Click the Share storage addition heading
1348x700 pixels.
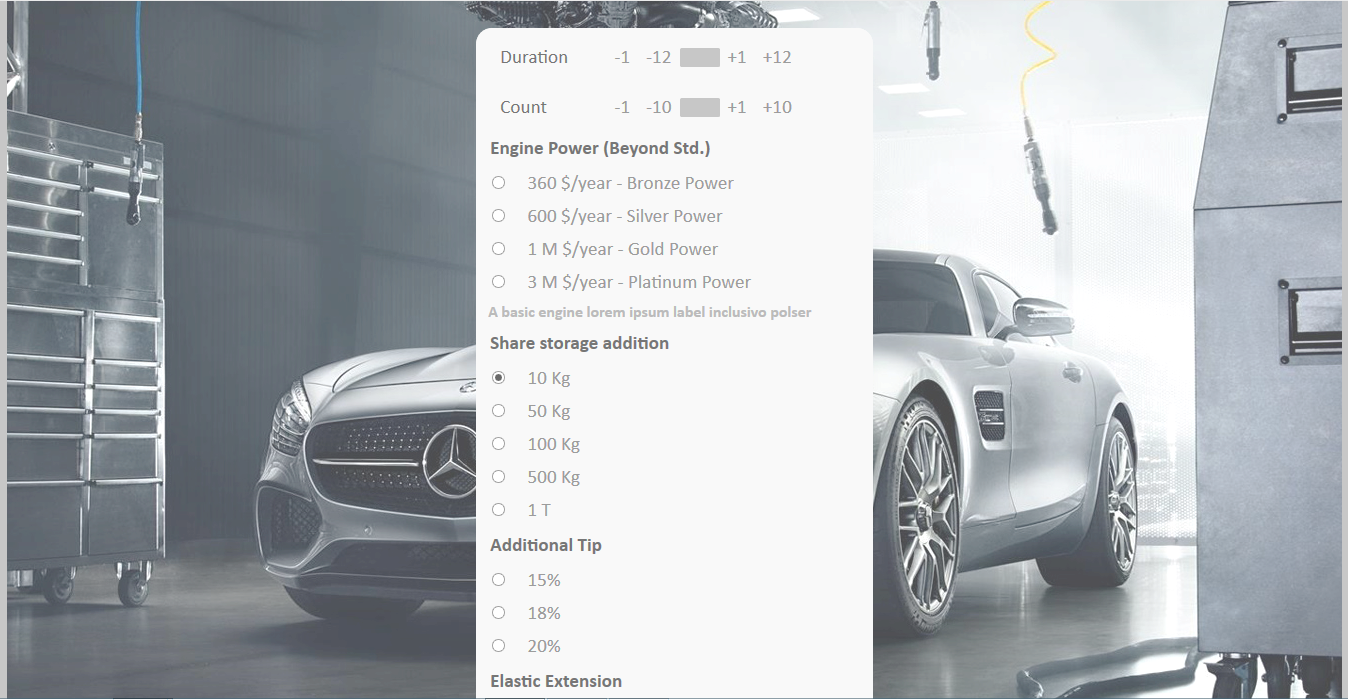(579, 343)
